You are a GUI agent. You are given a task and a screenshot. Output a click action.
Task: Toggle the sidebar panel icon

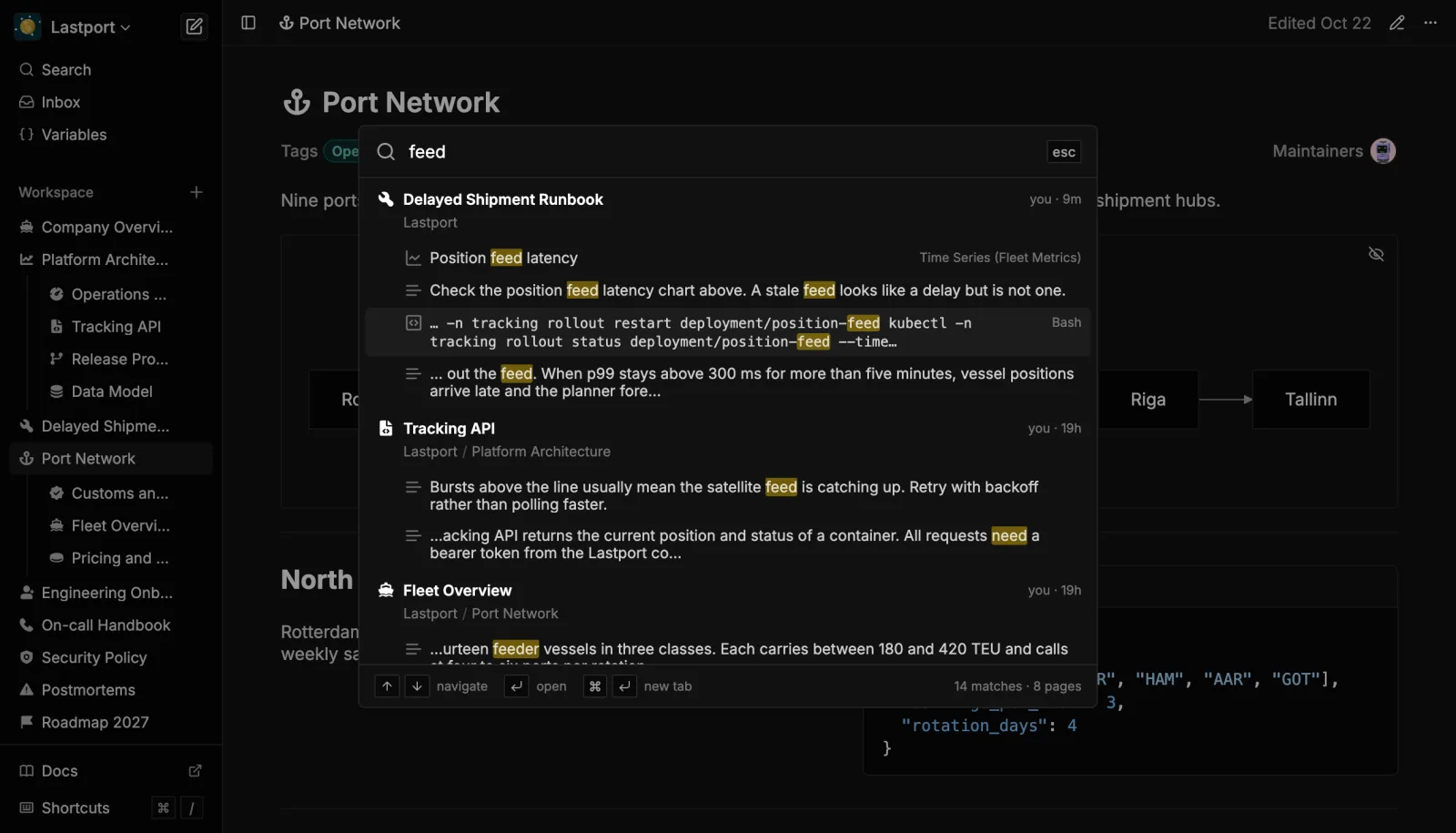point(248,23)
